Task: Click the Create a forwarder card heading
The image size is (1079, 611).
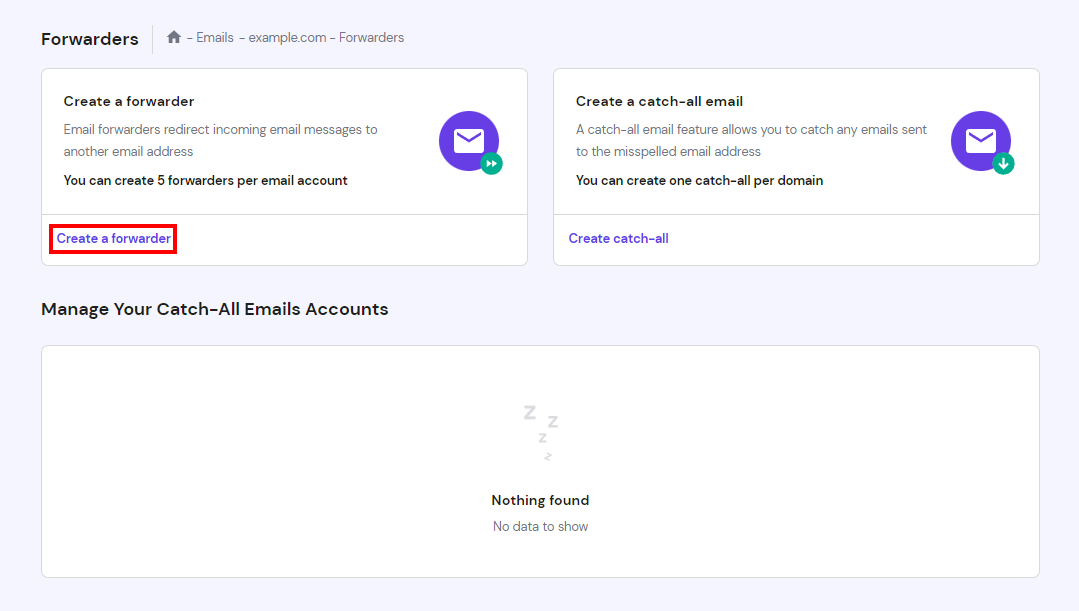Action: coord(128,101)
